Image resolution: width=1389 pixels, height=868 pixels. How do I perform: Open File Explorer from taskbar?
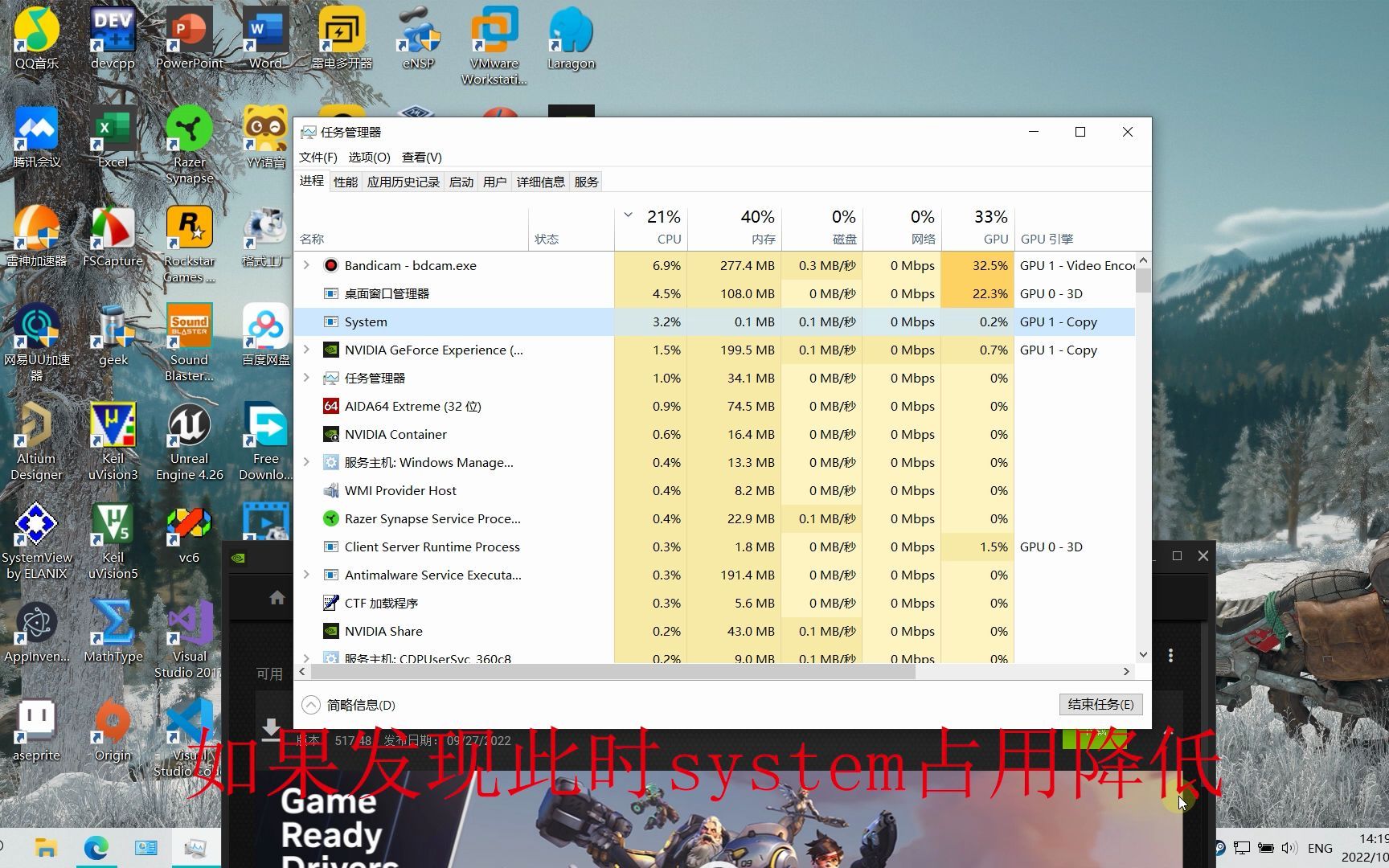(x=46, y=848)
